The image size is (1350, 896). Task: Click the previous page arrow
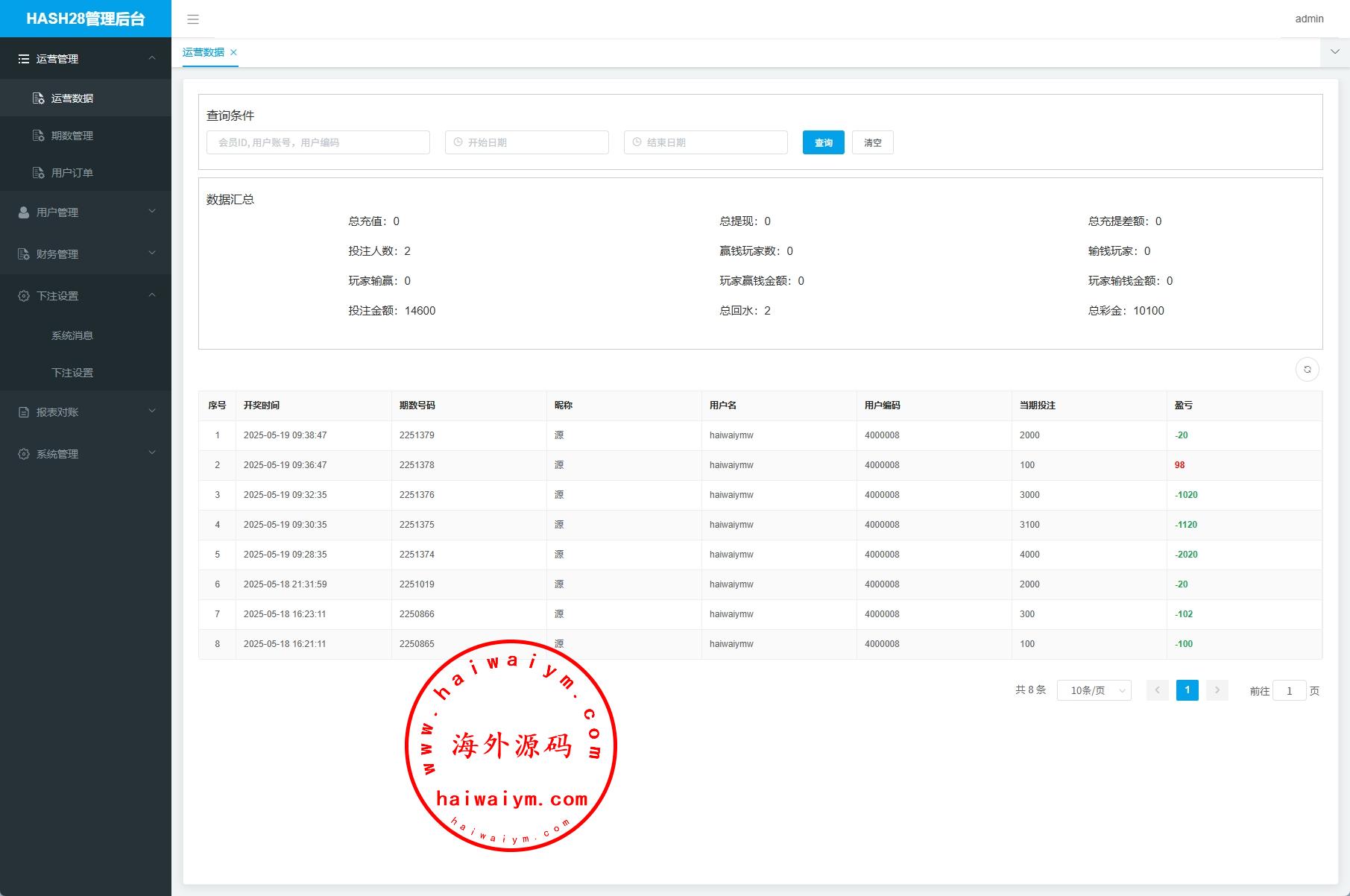(1157, 690)
